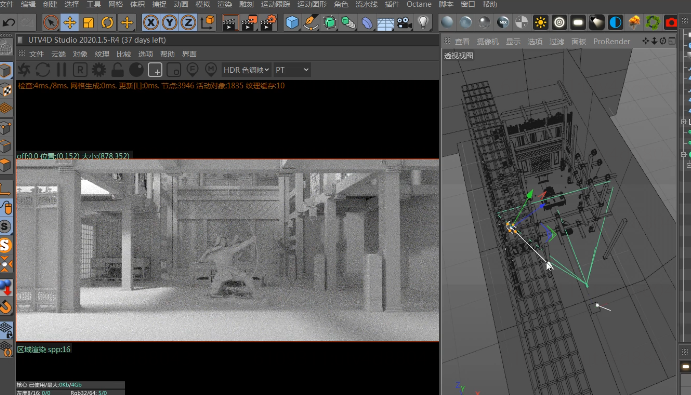Add Octane spotlight icon
The height and width of the screenshot is (395, 691).
tap(597, 22)
